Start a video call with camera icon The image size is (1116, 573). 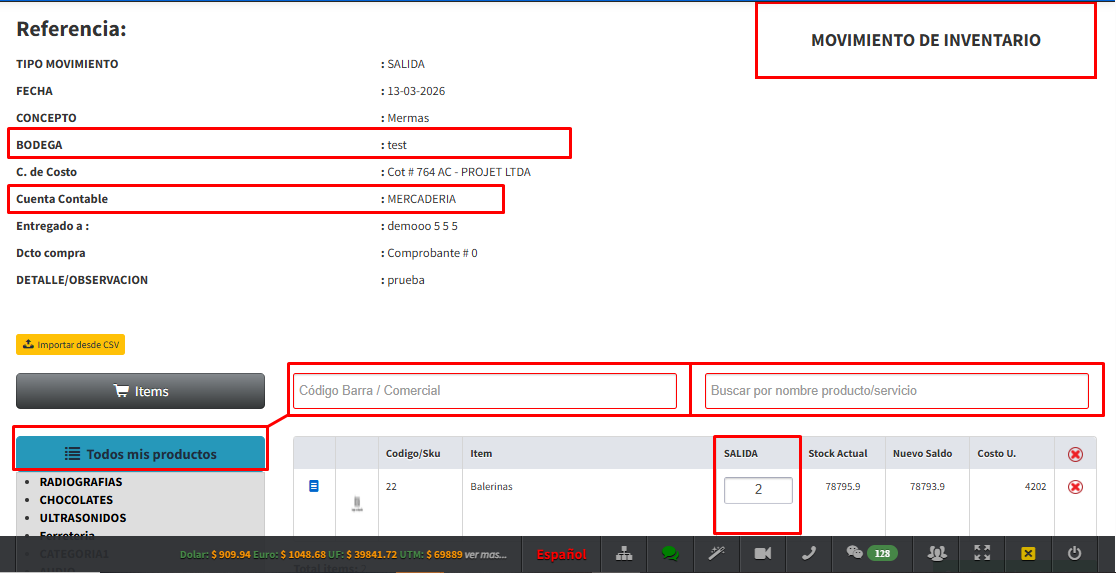click(x=763, y=553)
